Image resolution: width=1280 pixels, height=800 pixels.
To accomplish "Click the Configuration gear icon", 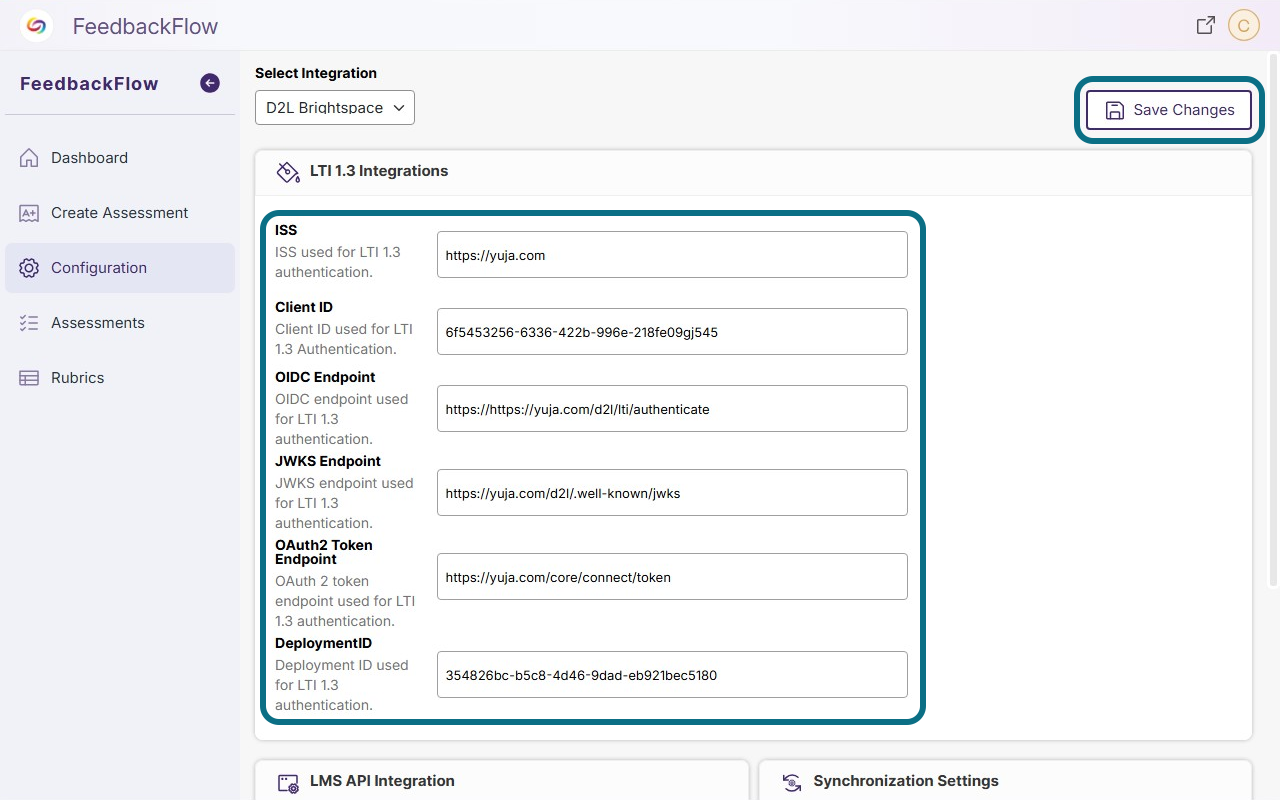I will (x=29, y=268).
